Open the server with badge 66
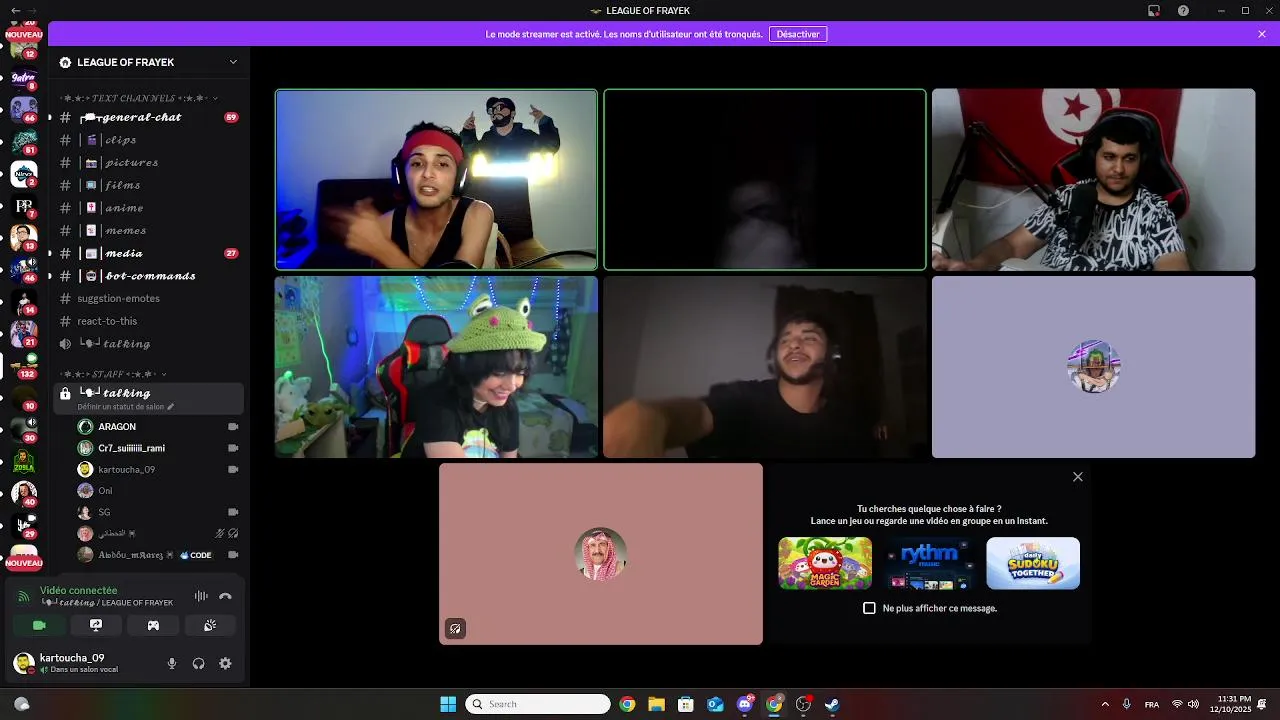This screenshot has width=1280, height=720. pos(24,108)
